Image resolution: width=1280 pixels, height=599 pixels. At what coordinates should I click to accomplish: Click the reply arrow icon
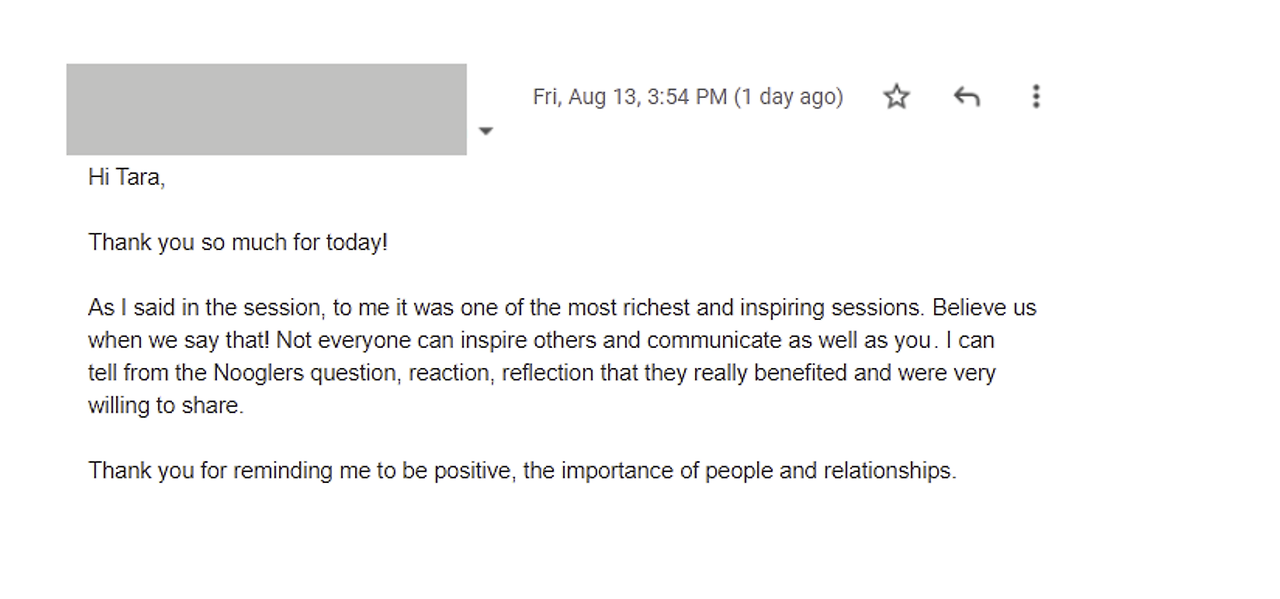[x=966, y=96]
